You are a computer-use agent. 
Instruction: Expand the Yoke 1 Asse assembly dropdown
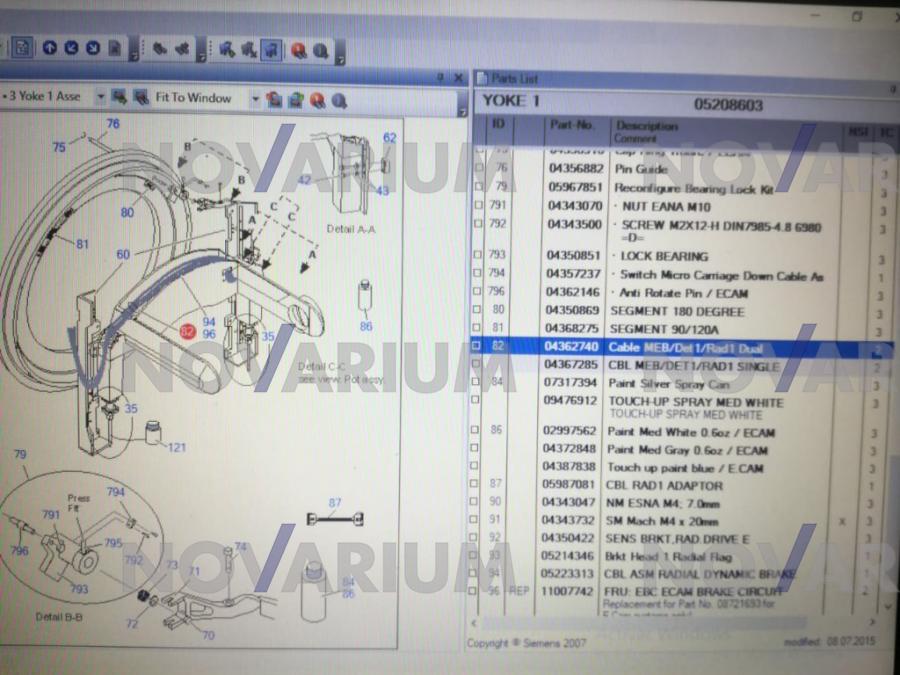click(101, 98)
